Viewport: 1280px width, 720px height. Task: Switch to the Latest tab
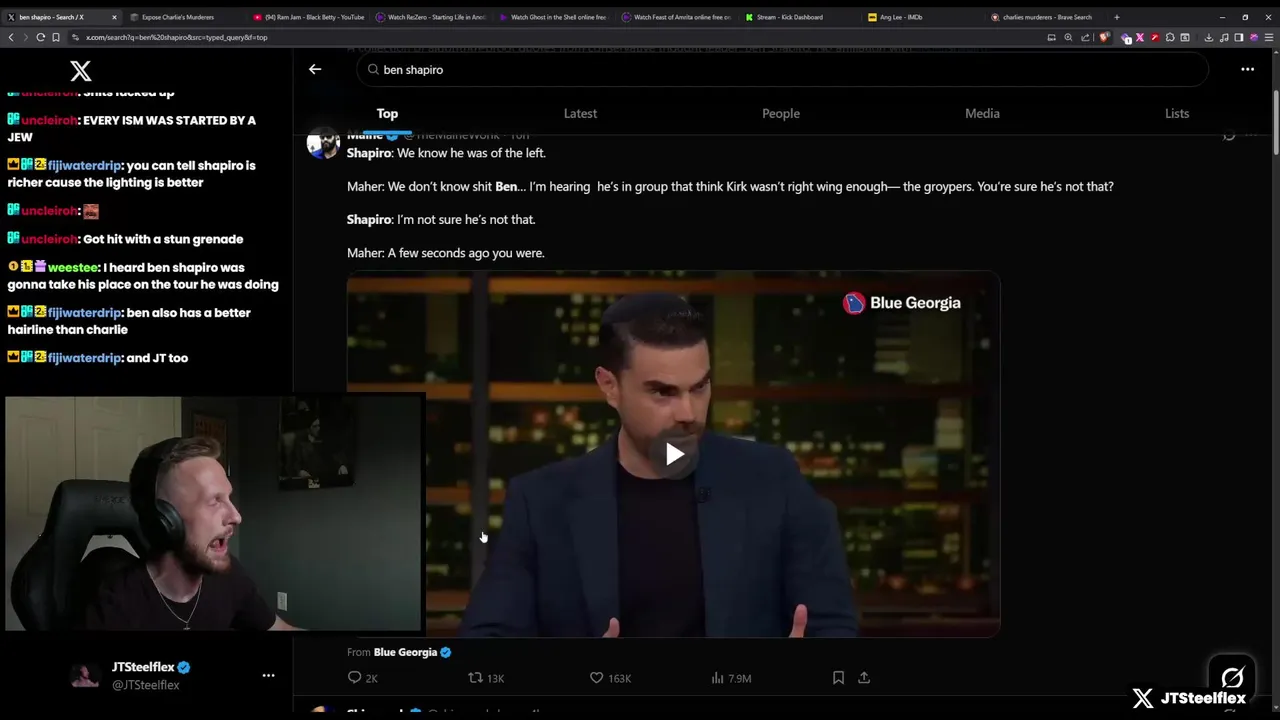coord(580,113)
